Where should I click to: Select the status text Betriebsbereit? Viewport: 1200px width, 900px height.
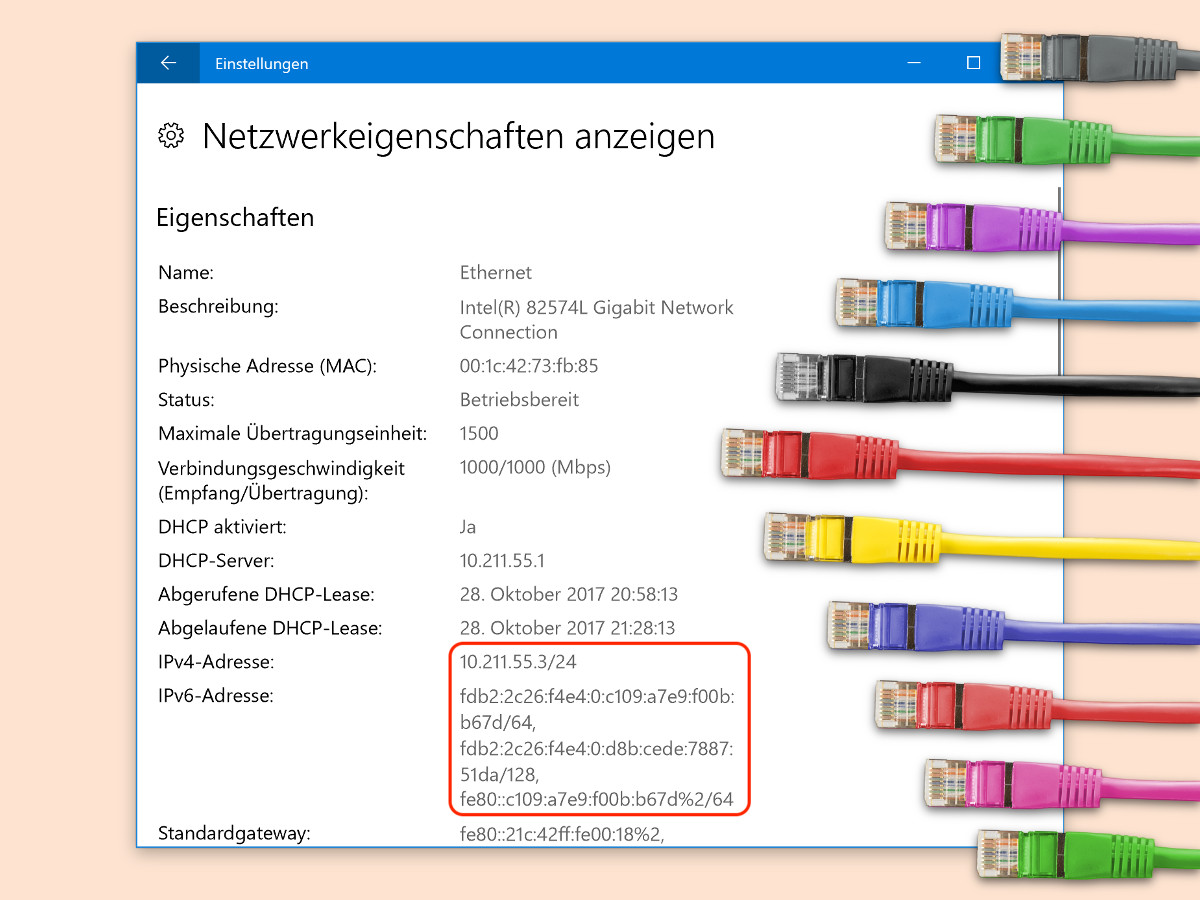coord(519,399)
